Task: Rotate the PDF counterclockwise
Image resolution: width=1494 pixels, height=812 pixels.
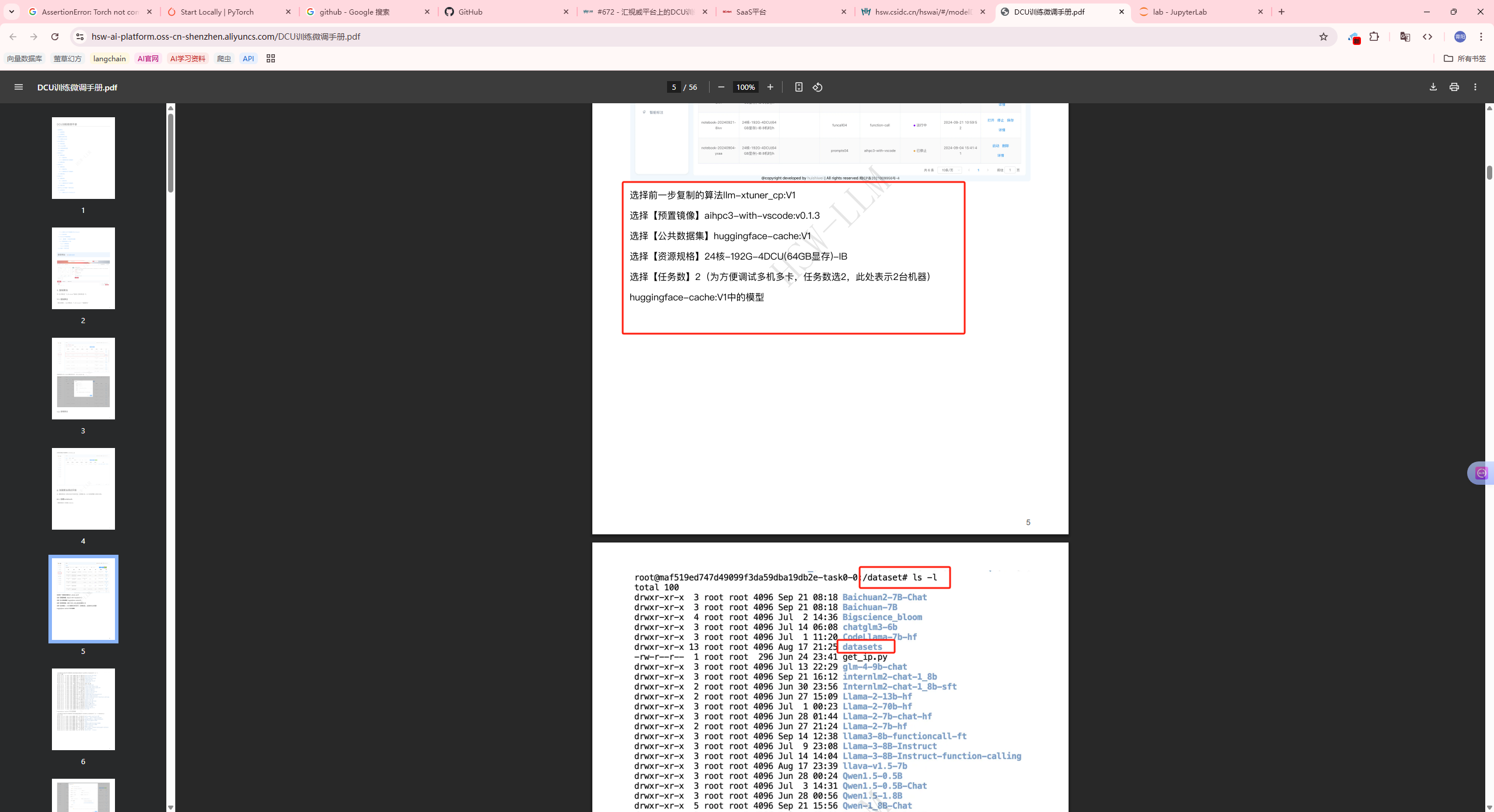Action: point(818,87)
